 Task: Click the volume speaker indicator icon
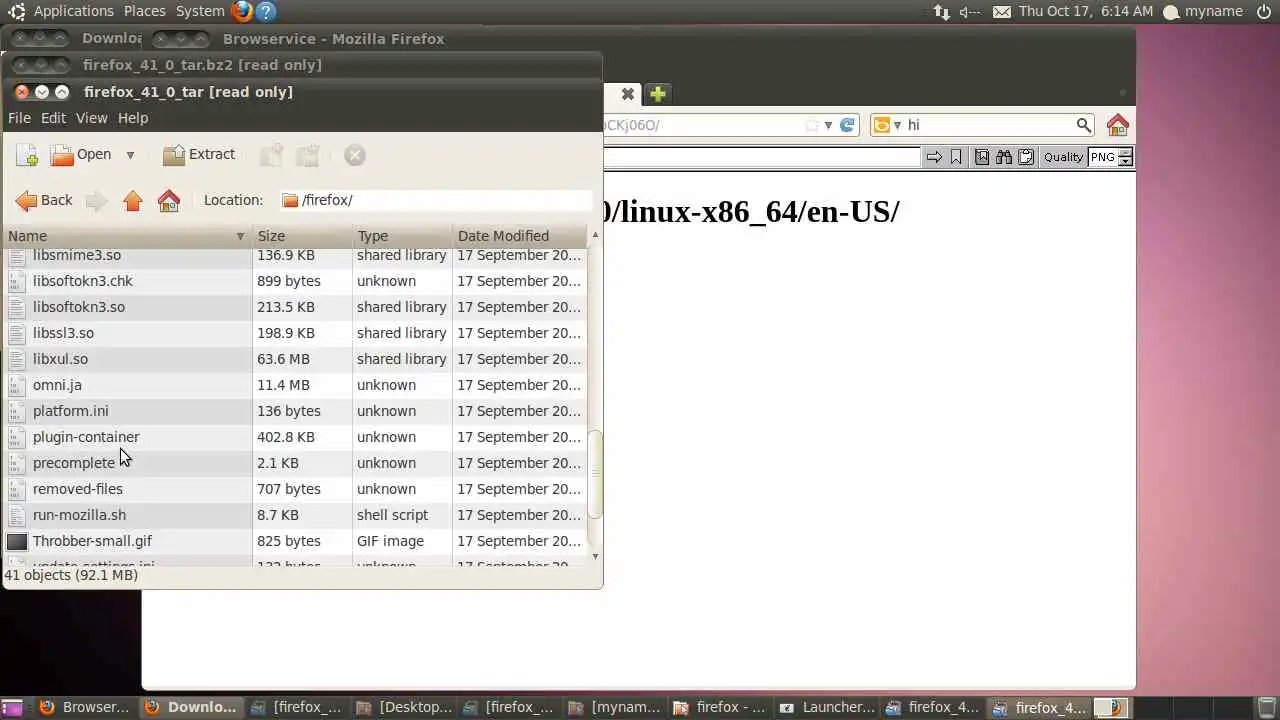(x=969, y=12)
